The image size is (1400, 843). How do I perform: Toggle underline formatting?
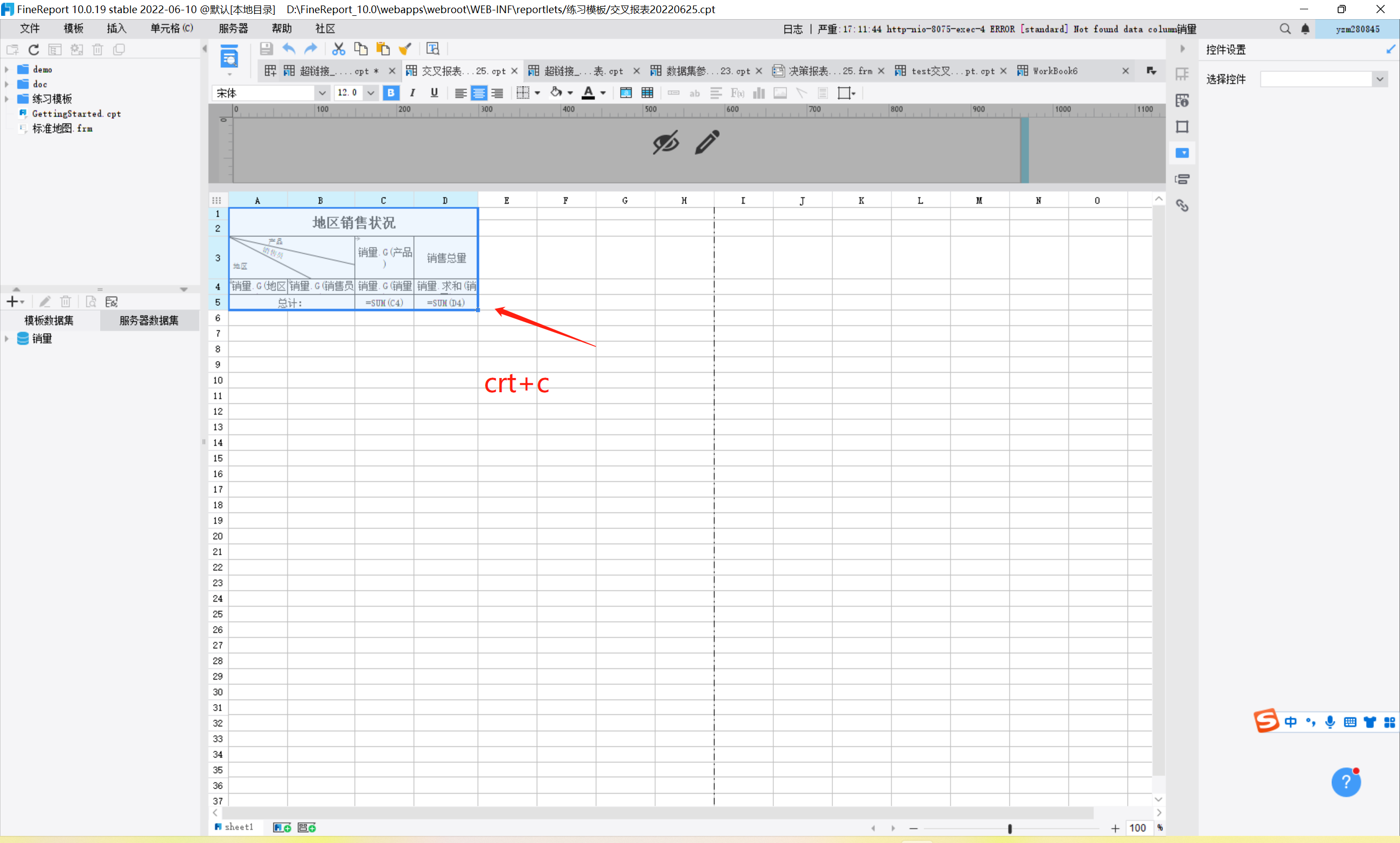[434, 93]
